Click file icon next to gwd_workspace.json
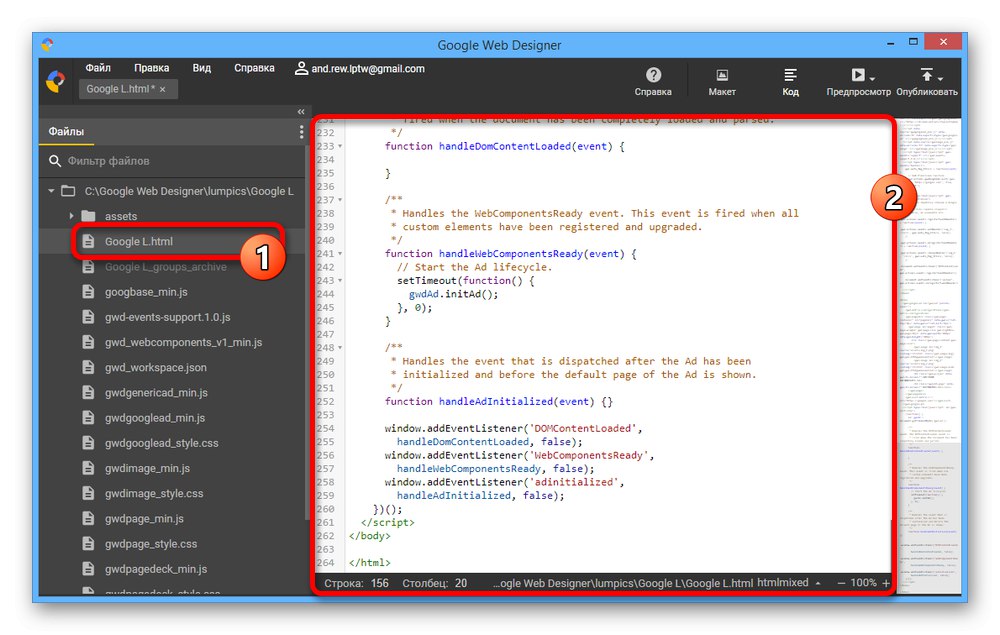The height and width of the screenshot is (635, 1000). coord(89,367)
